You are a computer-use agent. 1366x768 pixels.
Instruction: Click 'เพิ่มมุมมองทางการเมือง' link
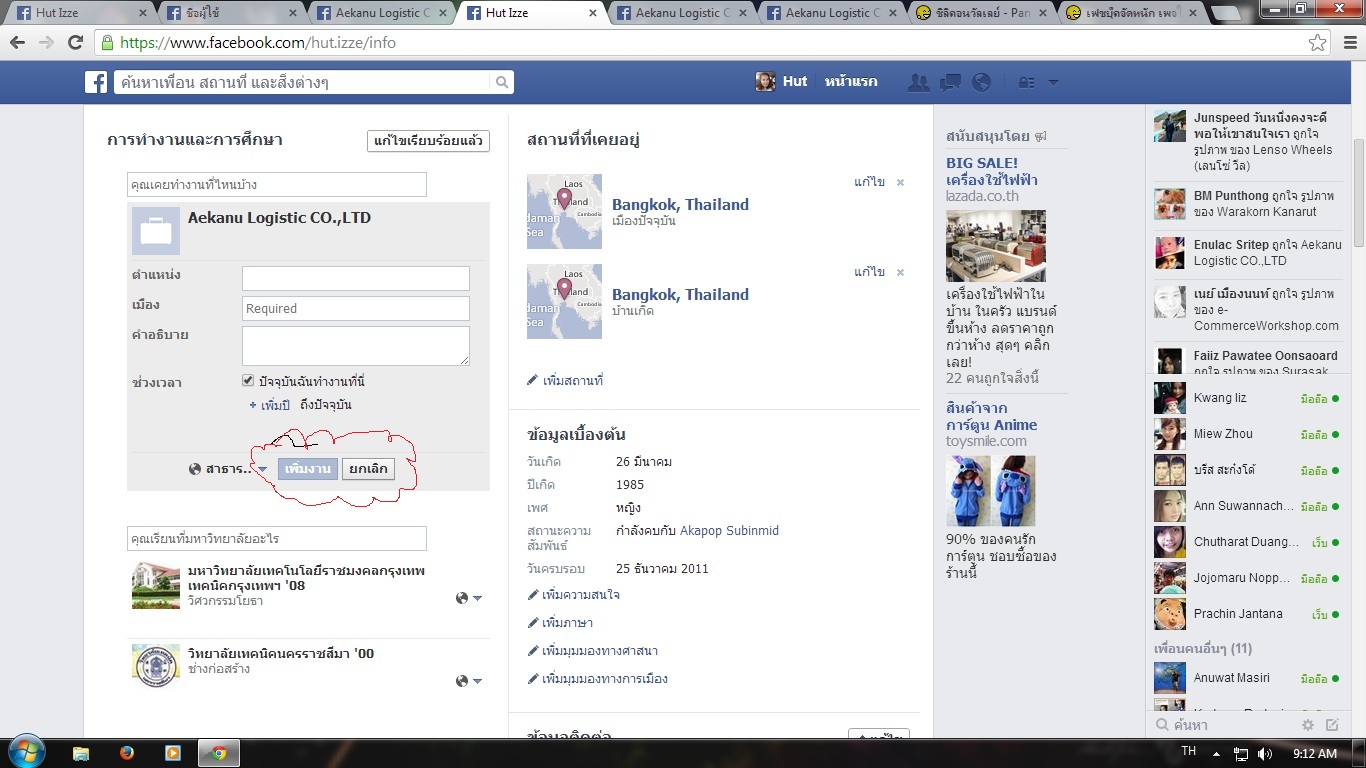597,679
